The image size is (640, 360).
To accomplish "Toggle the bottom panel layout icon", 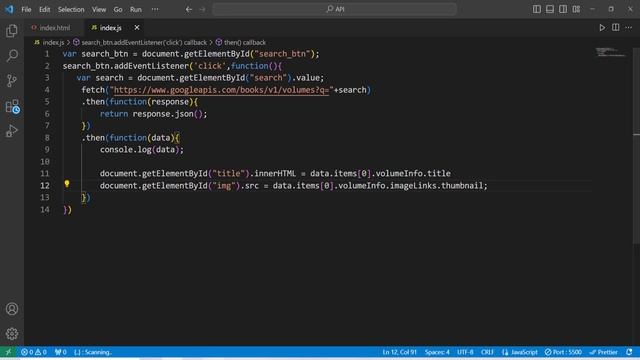I will (x=550, y=9).
